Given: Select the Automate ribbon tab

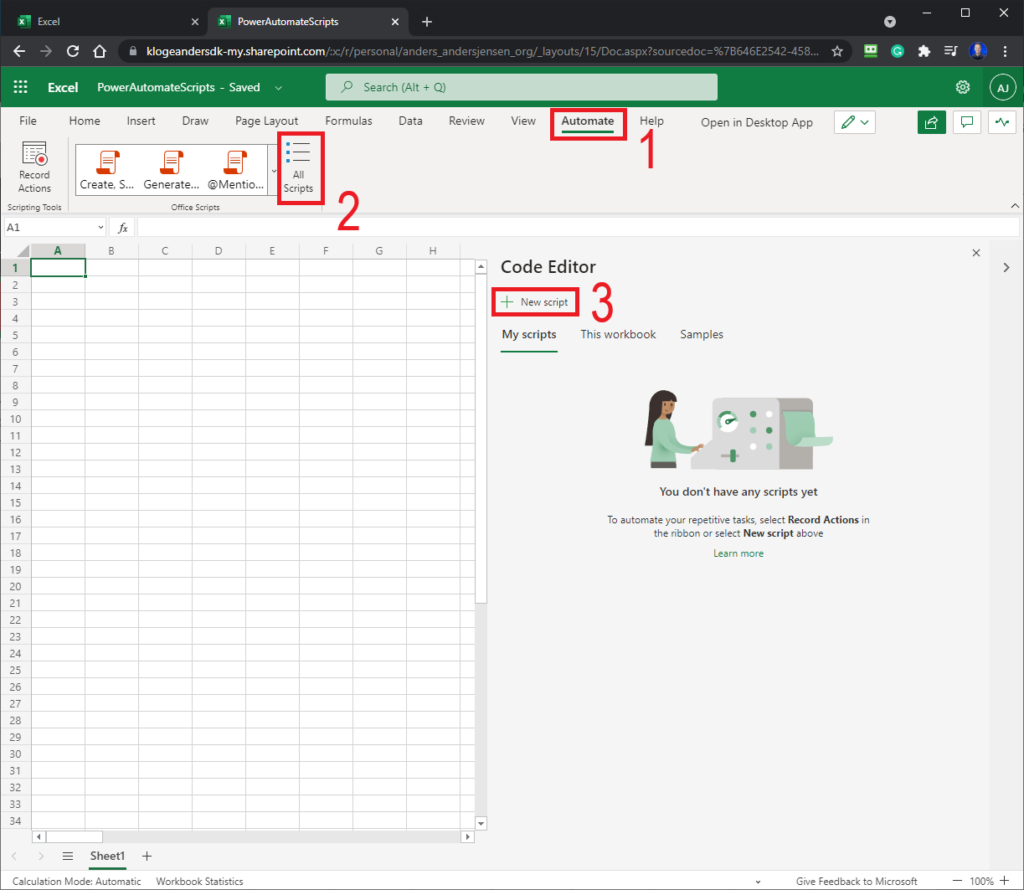Looking at the screenshot, I should [x=588, y=121].
